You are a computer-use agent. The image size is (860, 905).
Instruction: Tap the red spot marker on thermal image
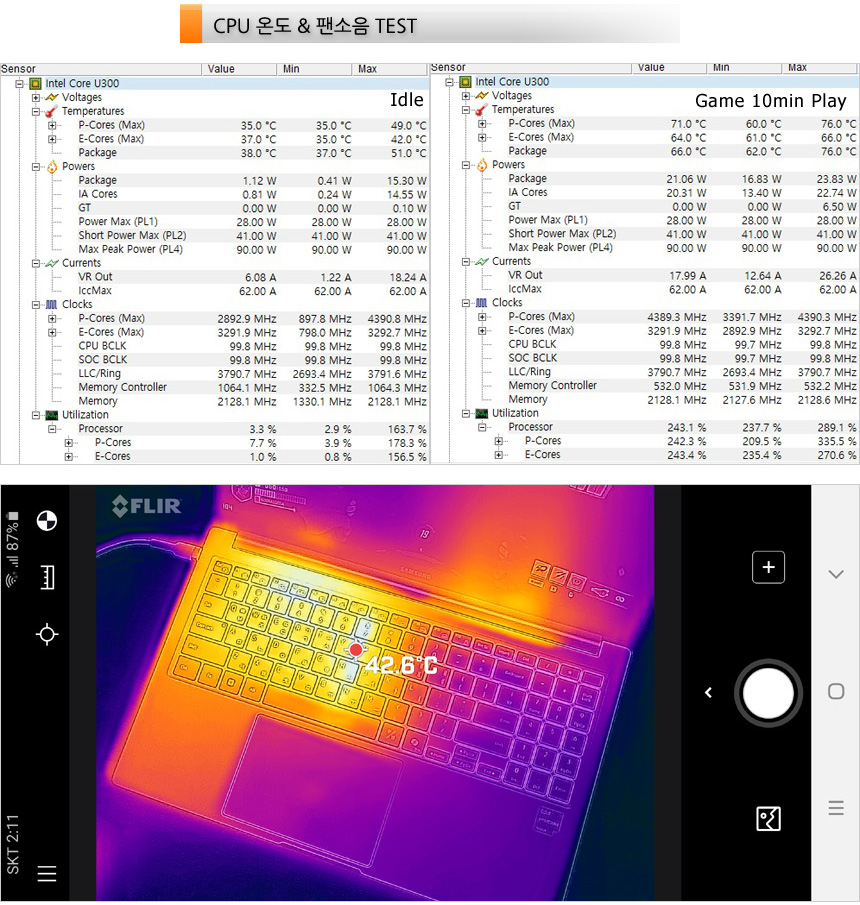tap(356, 650)
